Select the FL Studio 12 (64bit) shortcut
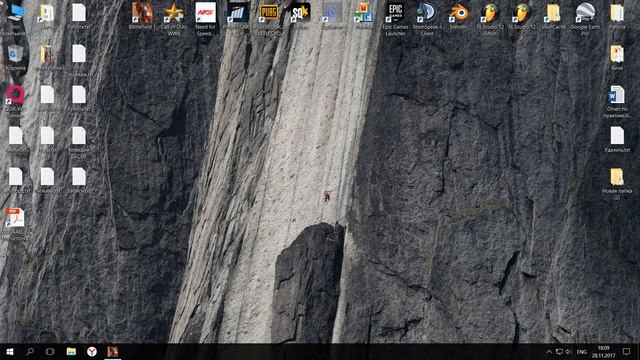The image size is (640, 360). [x=490, y=13]
